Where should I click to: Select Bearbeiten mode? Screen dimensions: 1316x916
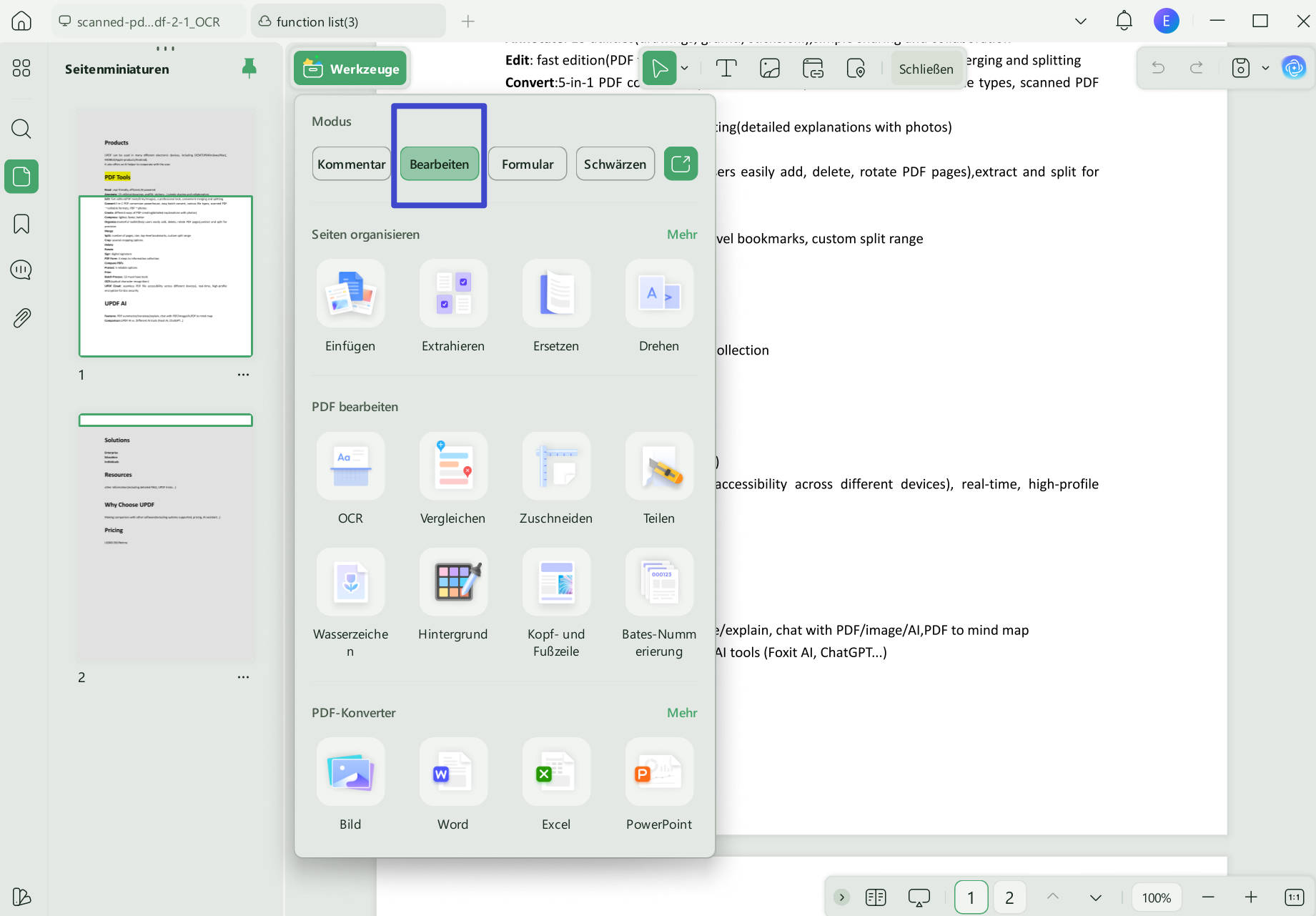pos(440,164)
